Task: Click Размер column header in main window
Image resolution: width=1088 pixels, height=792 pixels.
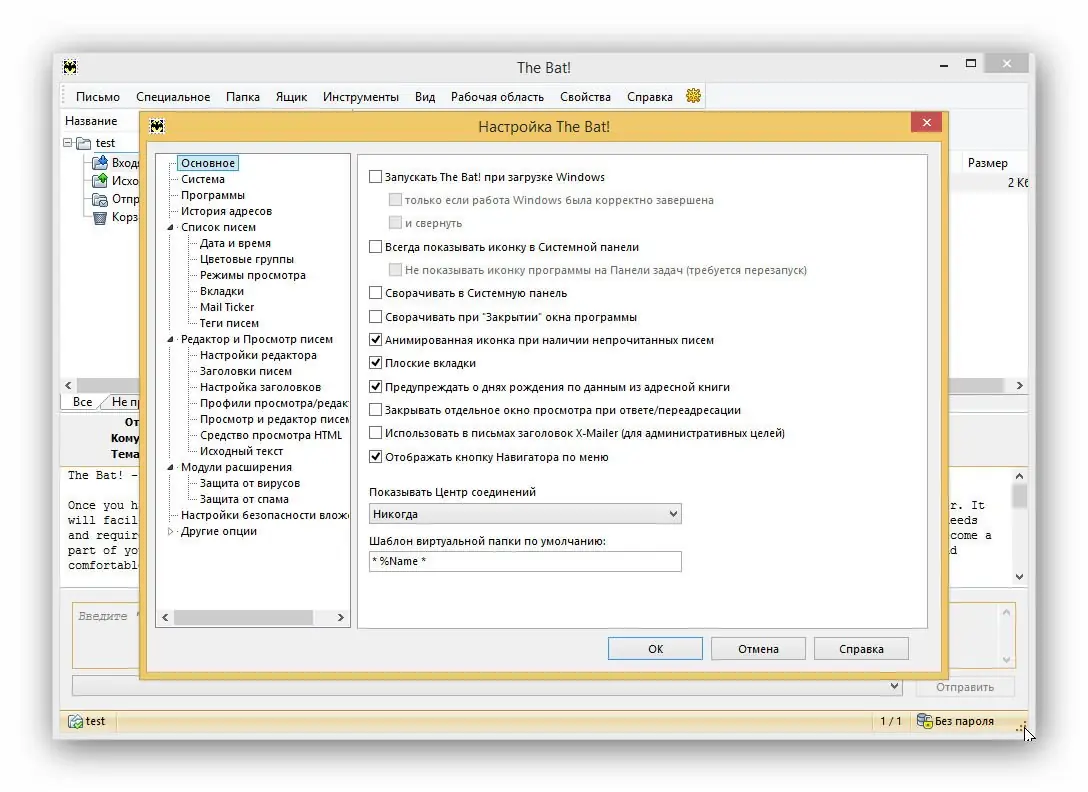Action: coord(987,162)
